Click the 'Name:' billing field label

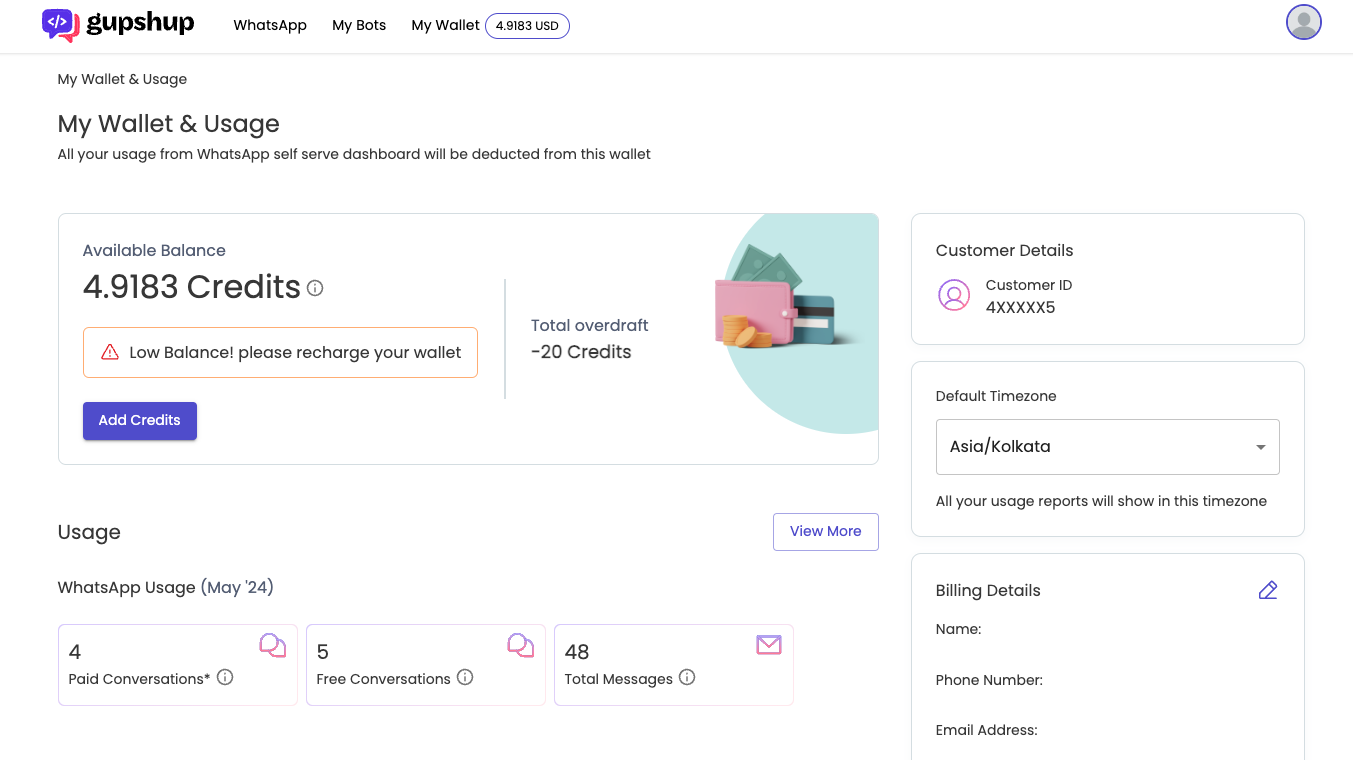(x=958, y=629)
